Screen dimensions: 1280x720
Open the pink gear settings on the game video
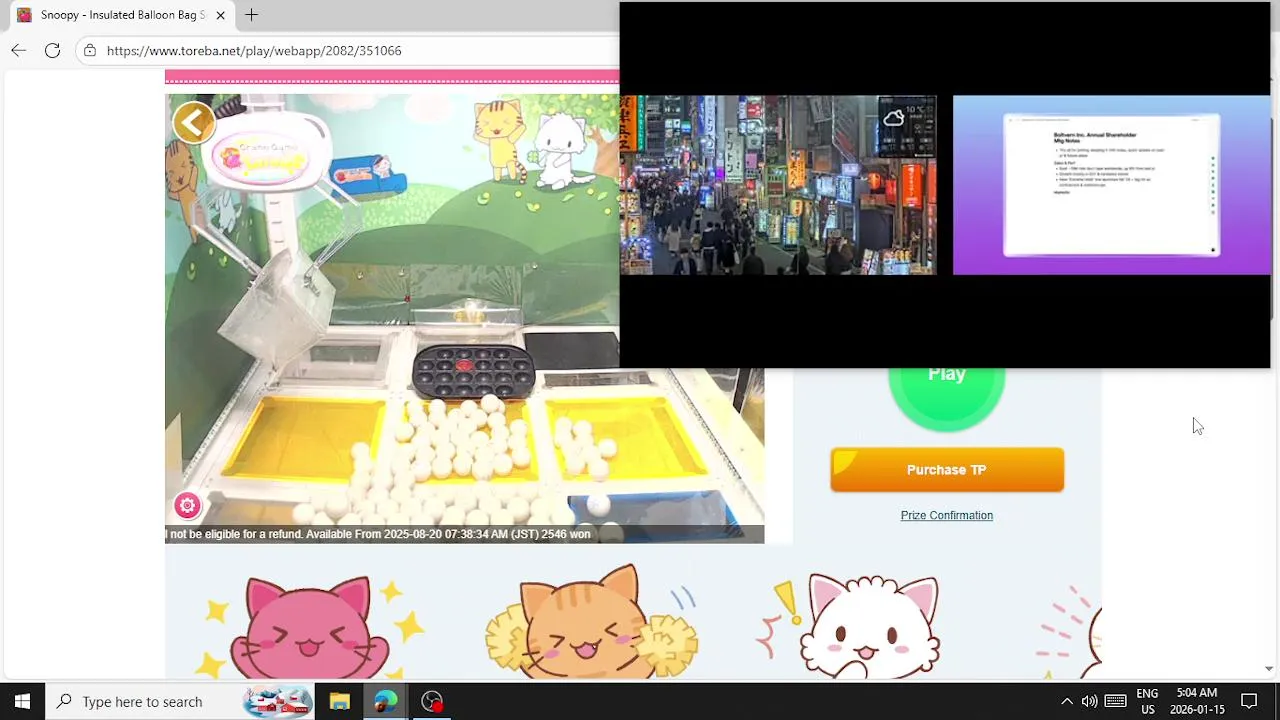click(187, 505)
